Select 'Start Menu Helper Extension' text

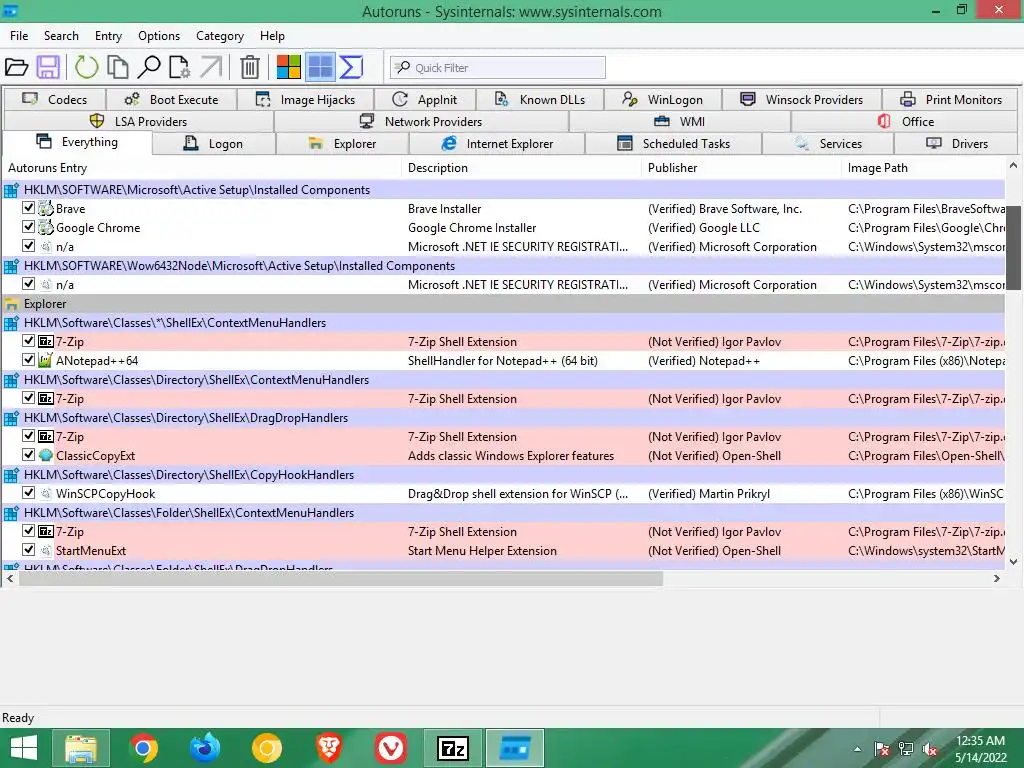(x=483, y=551)
